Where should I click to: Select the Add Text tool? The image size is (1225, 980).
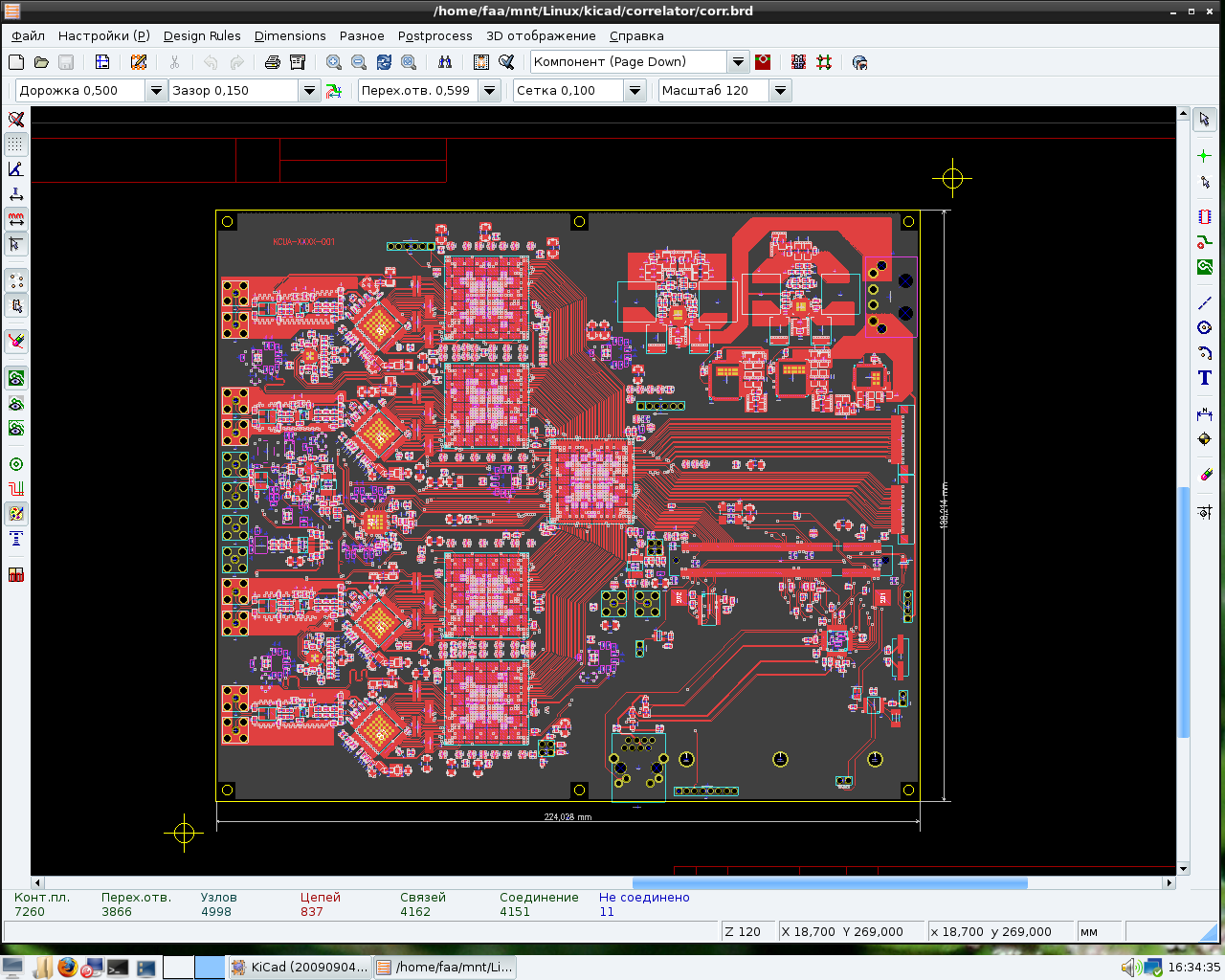coord(1204,378)
